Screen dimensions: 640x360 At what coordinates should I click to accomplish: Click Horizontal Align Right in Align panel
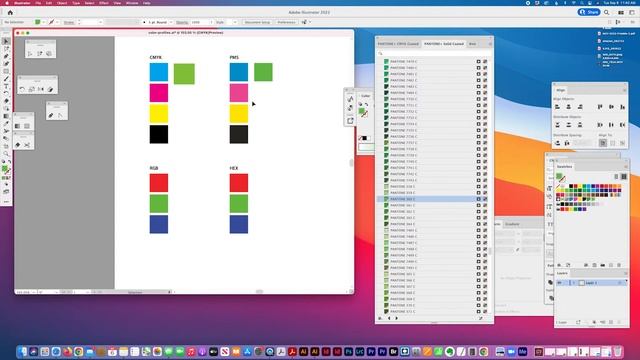click(580, 107)
